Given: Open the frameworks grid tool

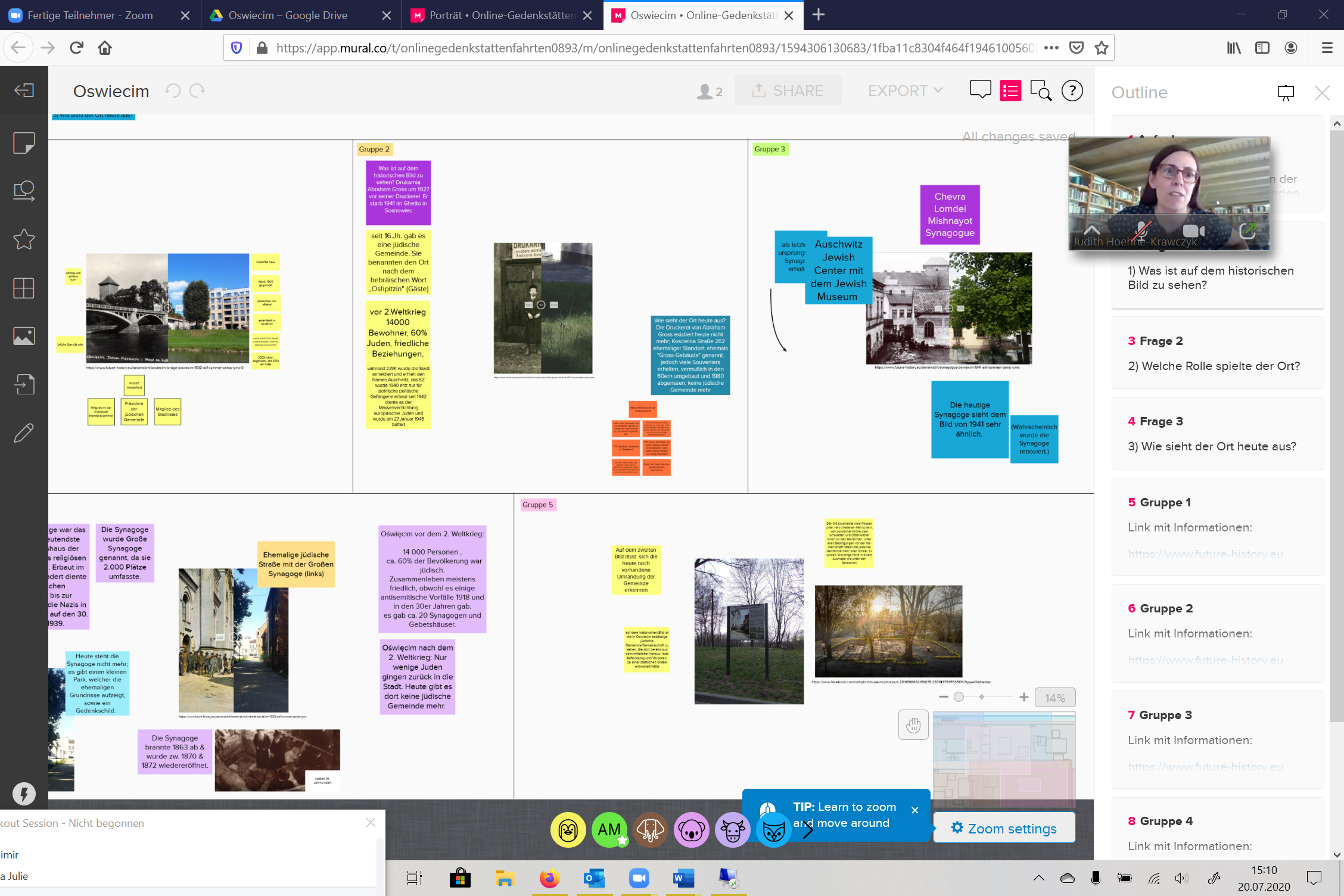Looking at the screenshot, I should 24,288.
